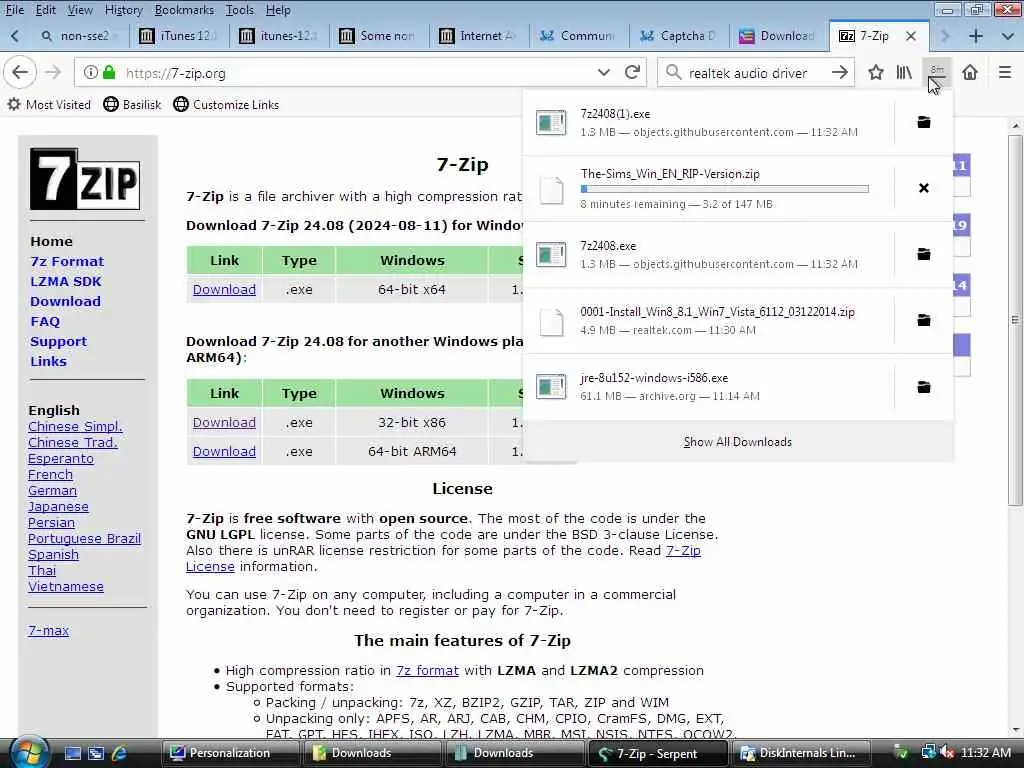1024x768 pixels.
Task: Reload the page with the refresh icon
Action: click(632, 72)
